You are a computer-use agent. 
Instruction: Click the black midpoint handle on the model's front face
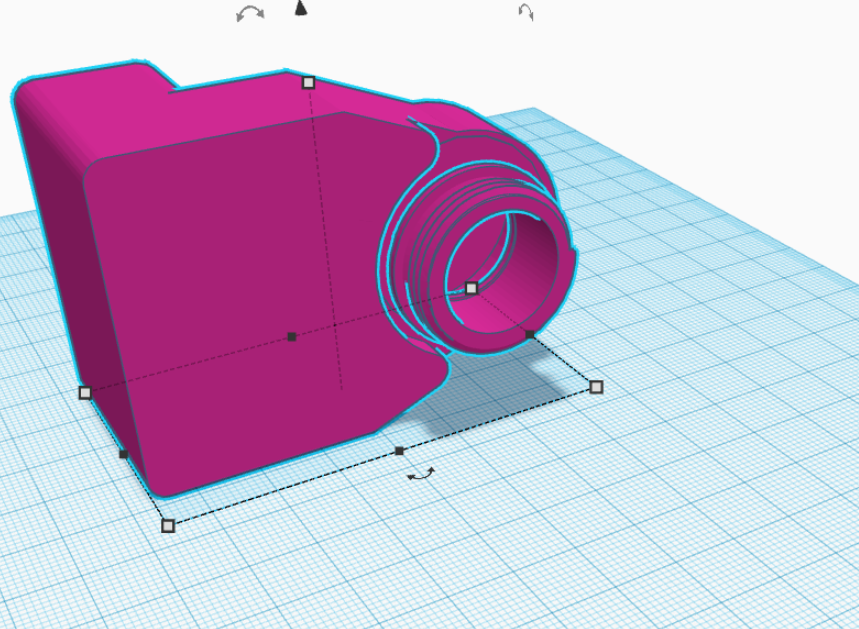pos(292,336)
